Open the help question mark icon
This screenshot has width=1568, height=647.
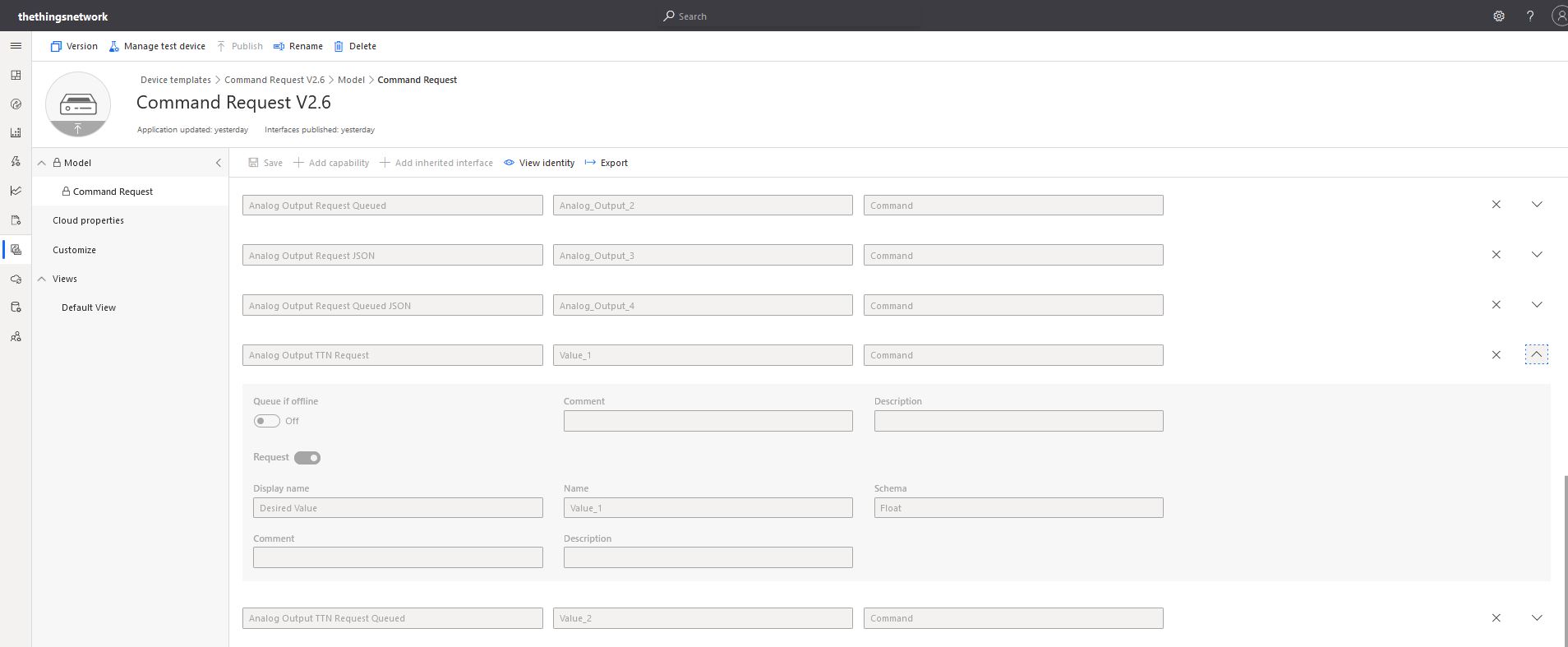pyautogui.click(x=1529, y=16)
